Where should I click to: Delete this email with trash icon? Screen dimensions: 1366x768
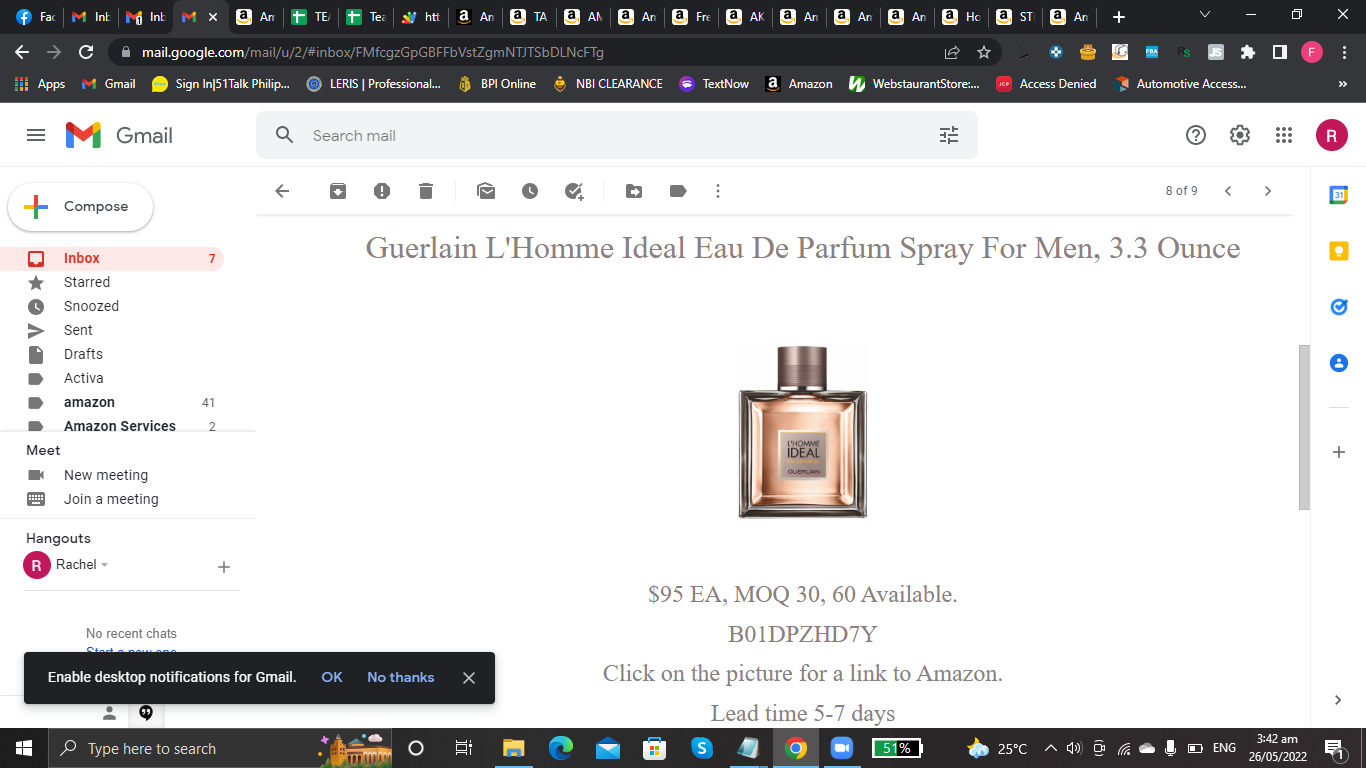(426, 191)
